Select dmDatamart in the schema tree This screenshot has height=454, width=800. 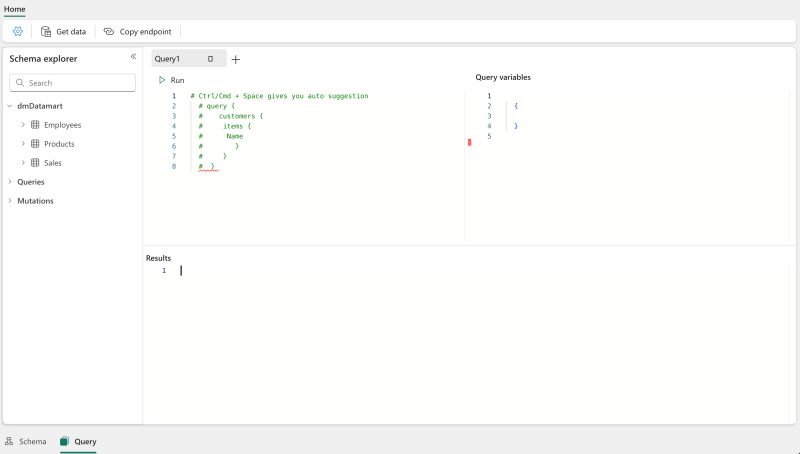[x=40, y=106]
